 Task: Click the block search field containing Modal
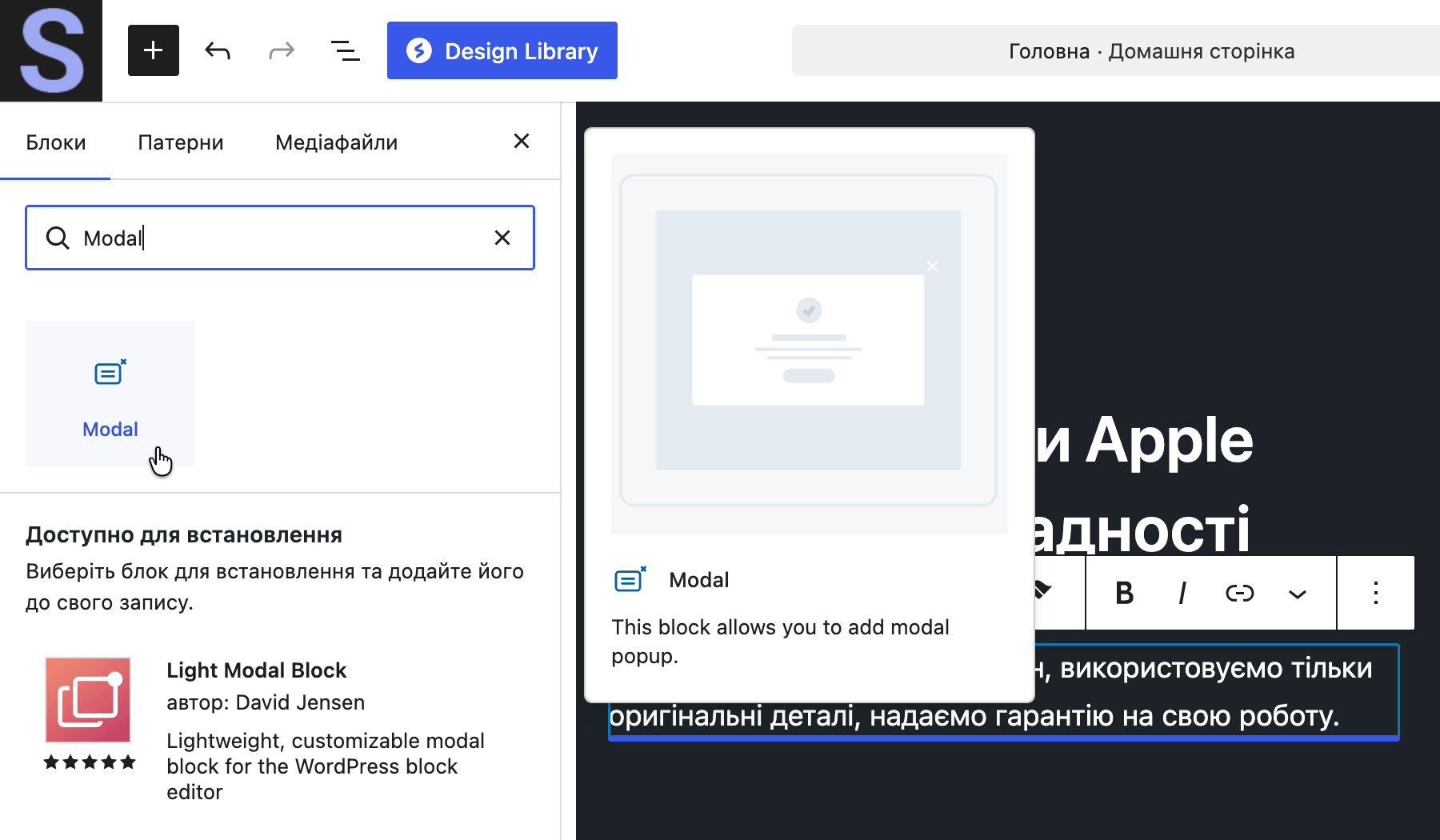coord(280,238)
